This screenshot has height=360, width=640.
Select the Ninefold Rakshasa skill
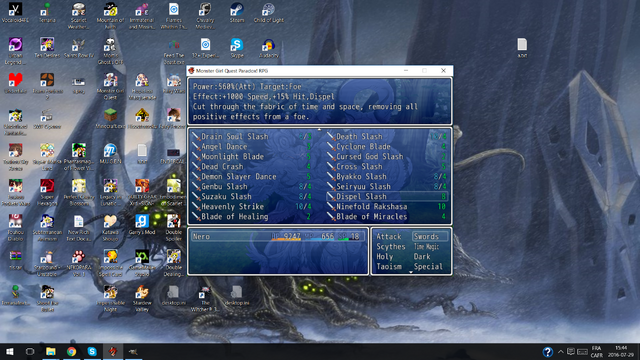[x=387, y=207]
